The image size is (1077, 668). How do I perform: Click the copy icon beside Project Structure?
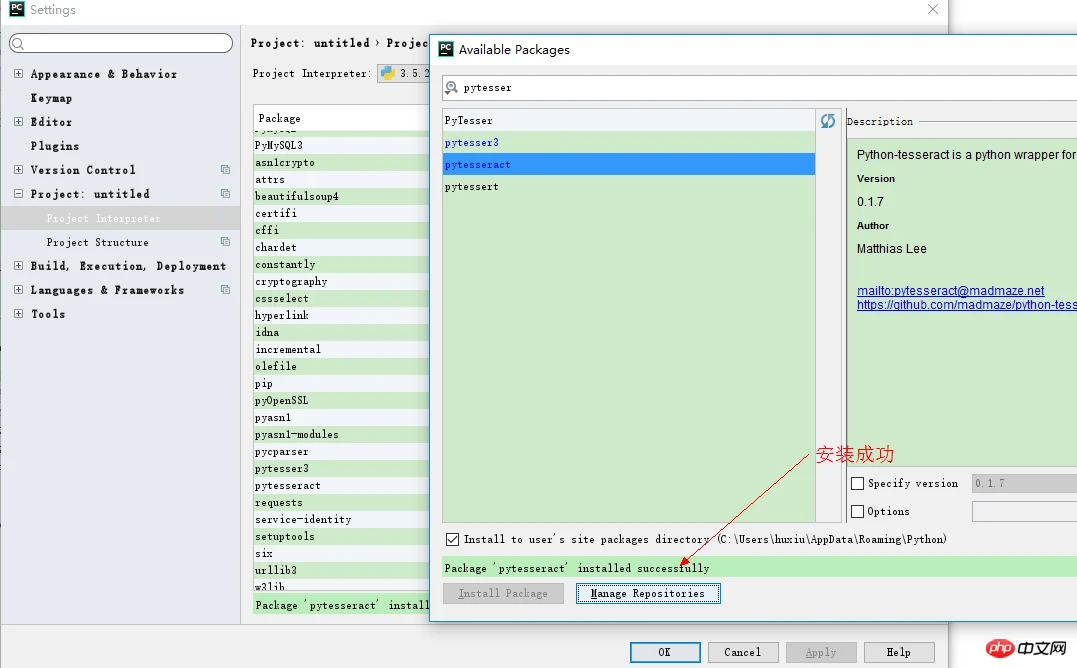(225, 242)
